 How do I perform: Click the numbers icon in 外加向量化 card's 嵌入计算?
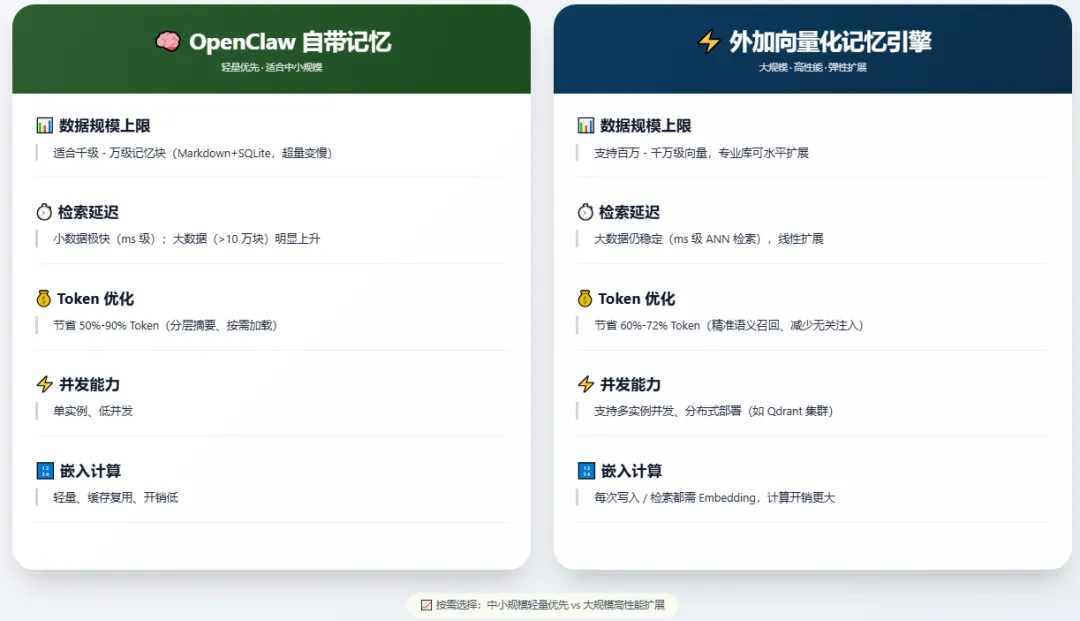coord(586,471)
